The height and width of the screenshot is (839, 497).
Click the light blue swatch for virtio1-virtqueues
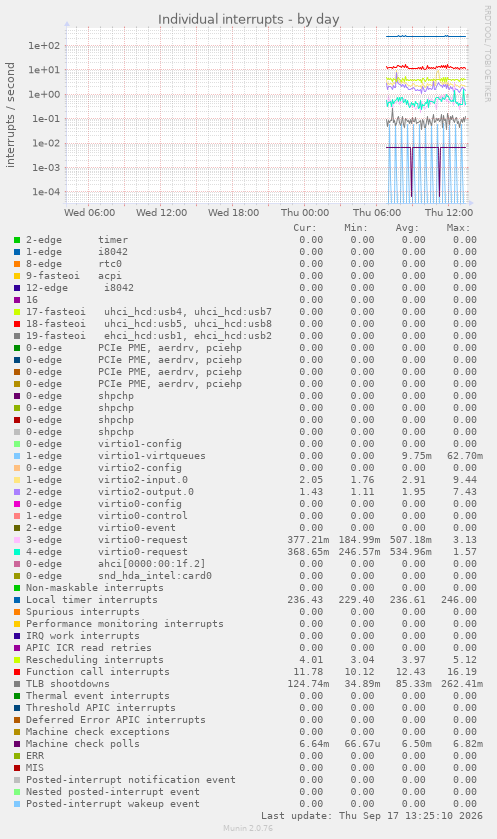point(17,456)
